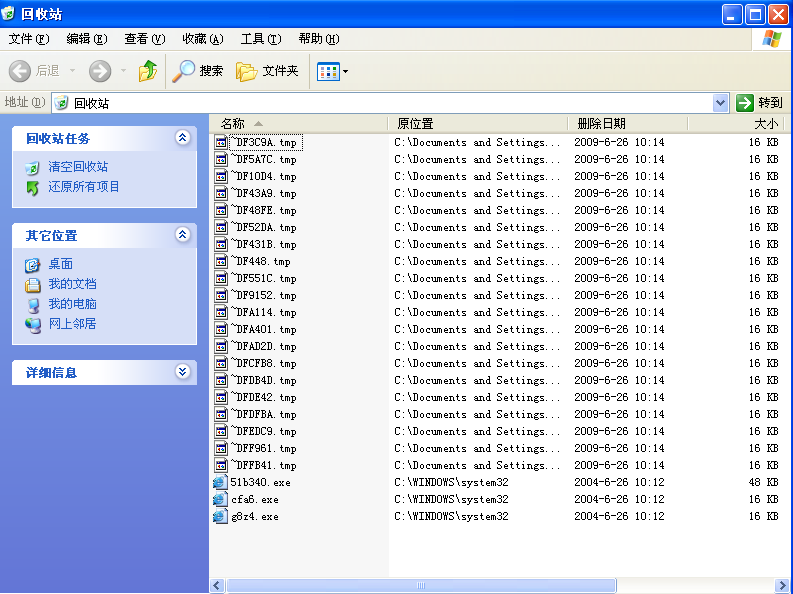
Task: Open 桌面 in other places
Action: (x=60, y=264)
